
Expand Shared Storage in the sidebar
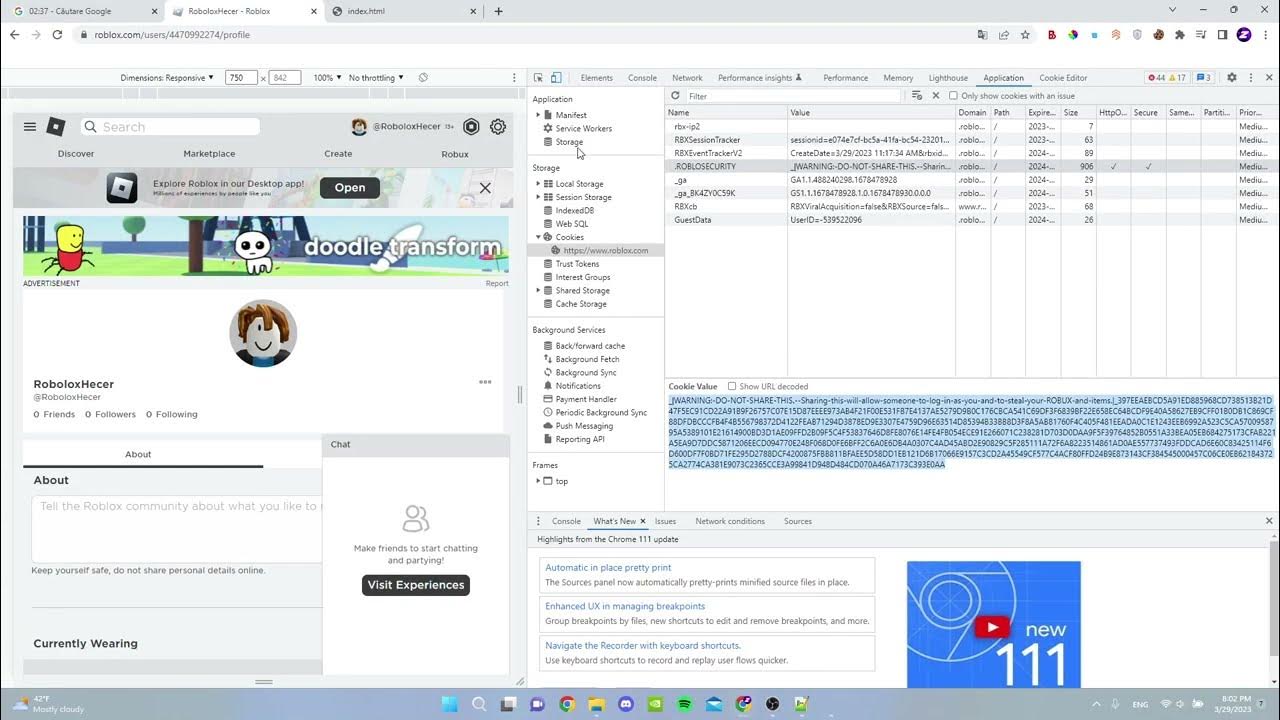538,291
